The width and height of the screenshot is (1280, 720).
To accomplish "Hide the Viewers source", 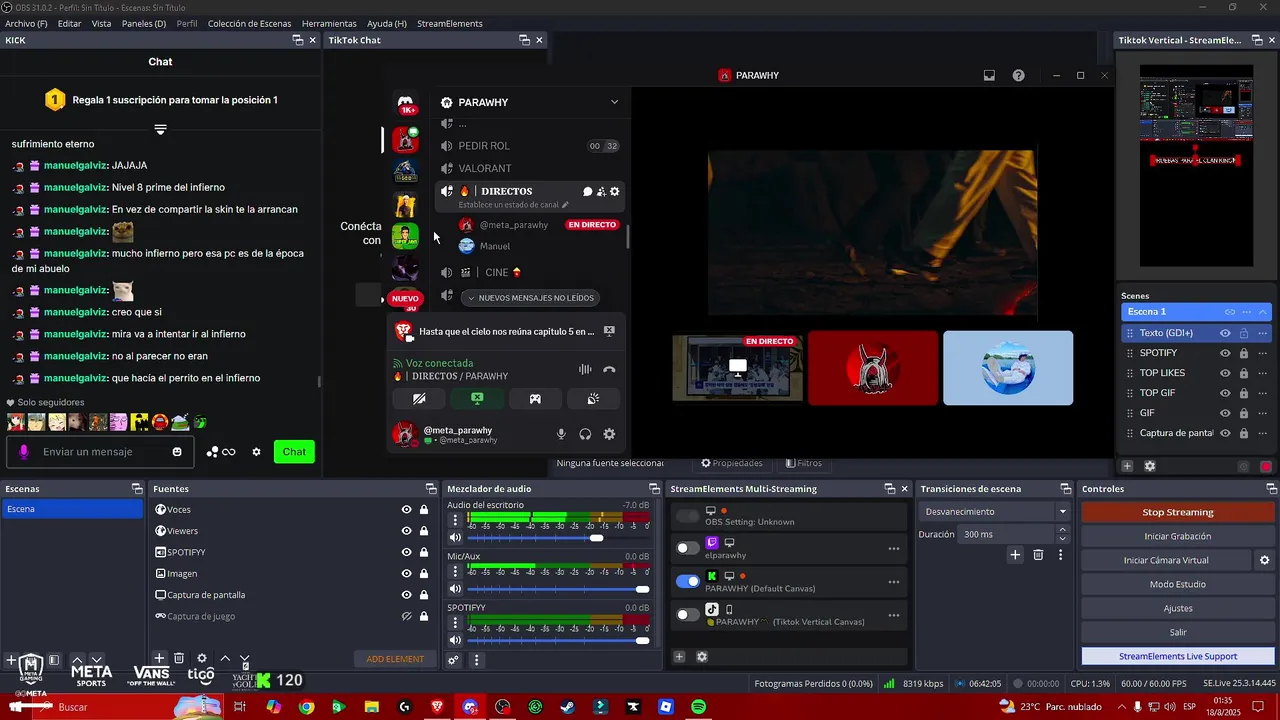I will (406, 531).
